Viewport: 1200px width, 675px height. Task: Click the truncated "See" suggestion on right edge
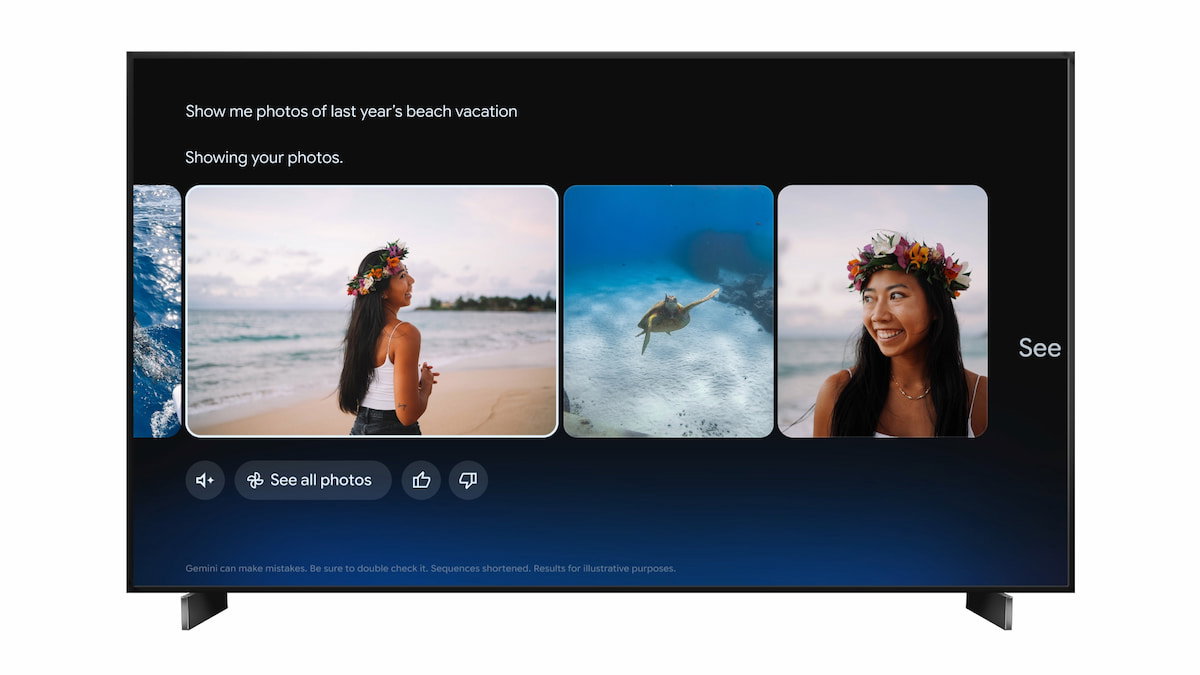coord(1040,348)
